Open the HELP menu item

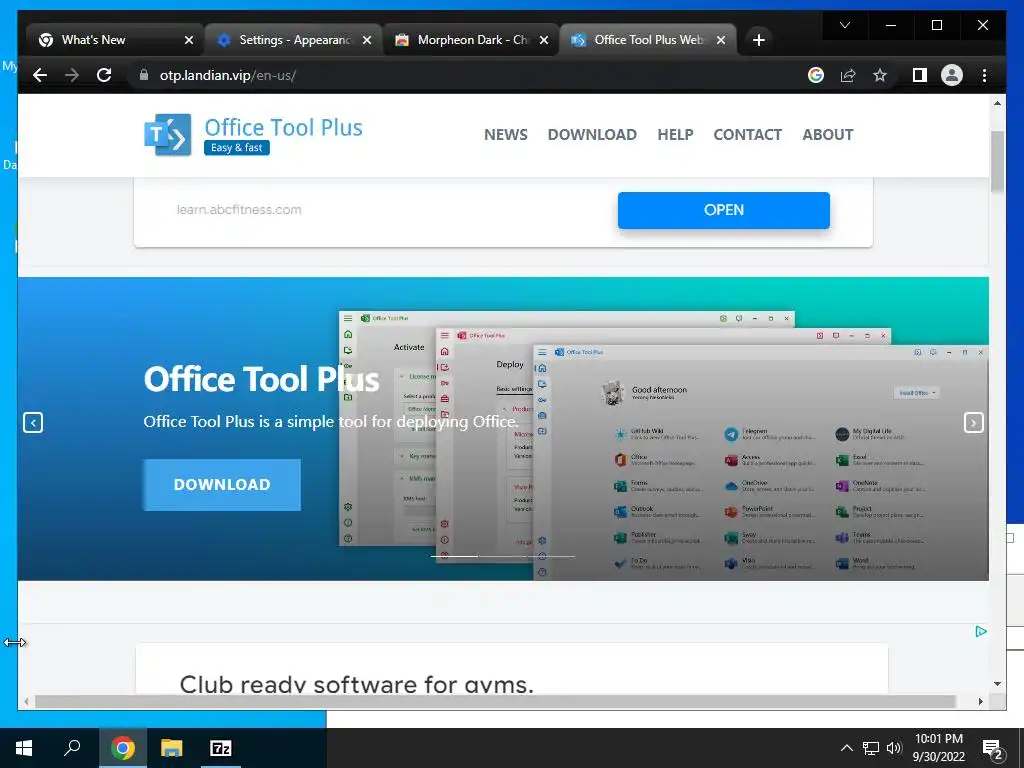pyautogui.click(x=675, y=135)
